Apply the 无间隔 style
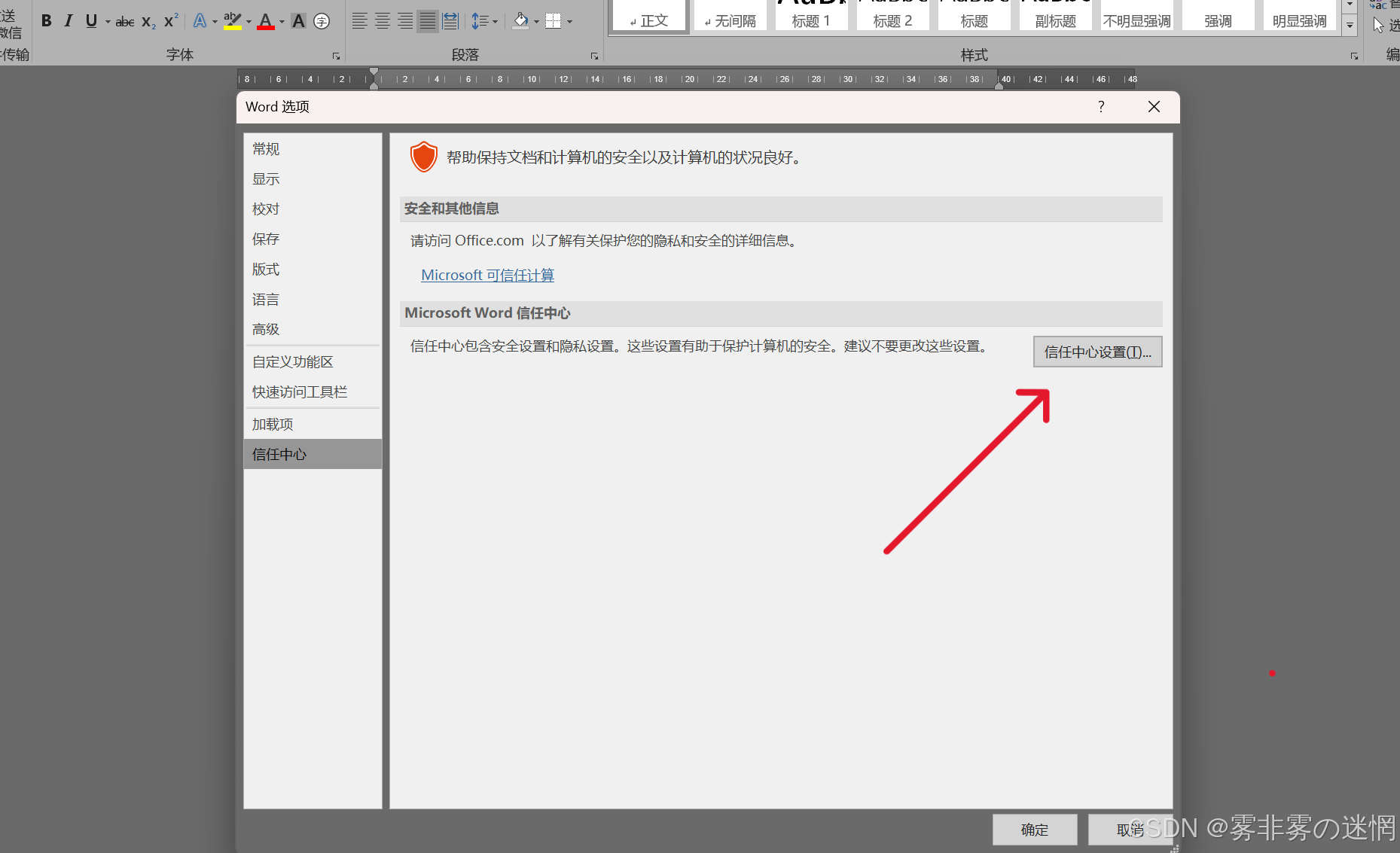Viewport: 1400px width, 853px height. pos(730,16)
